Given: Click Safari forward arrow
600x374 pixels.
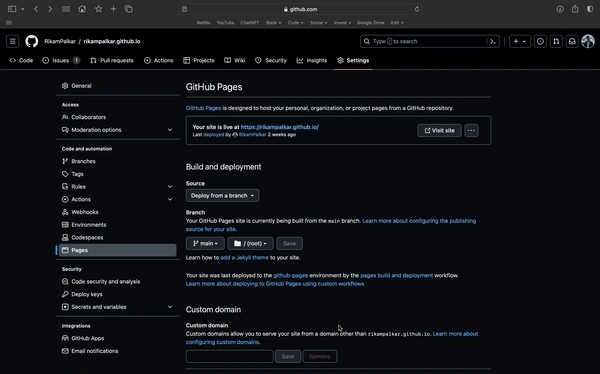Looking at the screenshot, I should click(x=50, y=9).
